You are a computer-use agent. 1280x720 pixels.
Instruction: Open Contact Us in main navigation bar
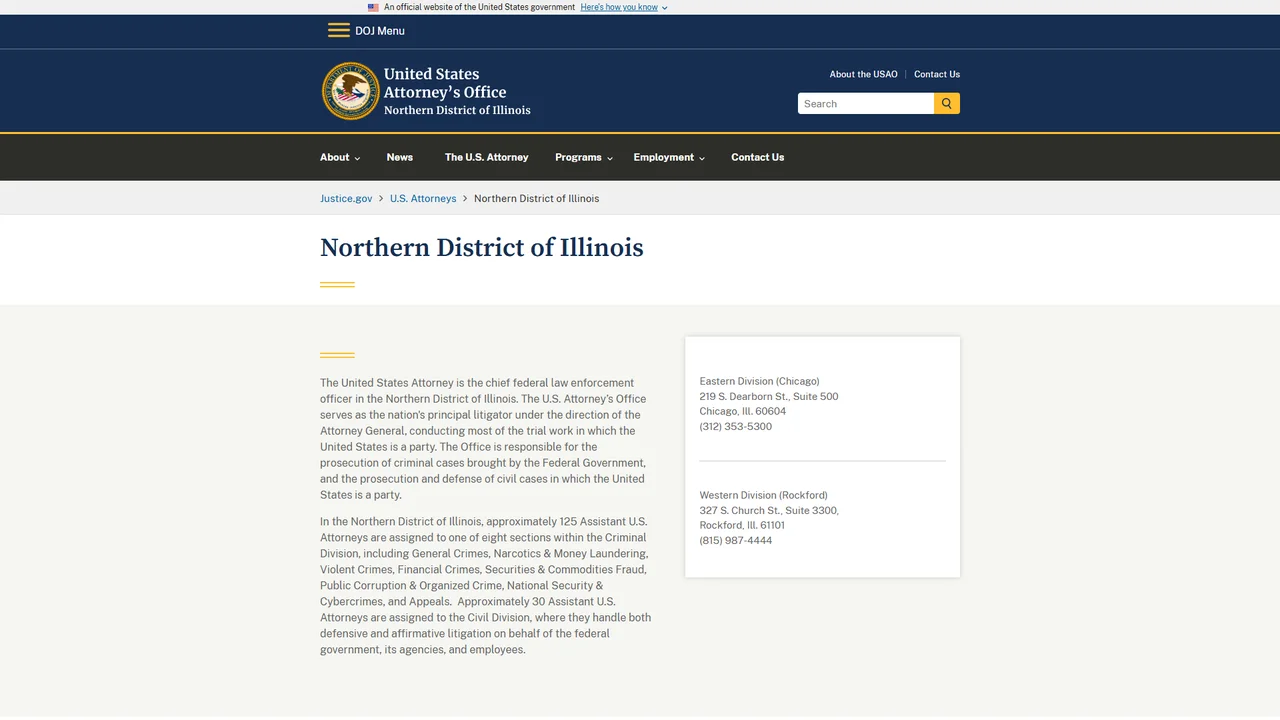point(758,157)
